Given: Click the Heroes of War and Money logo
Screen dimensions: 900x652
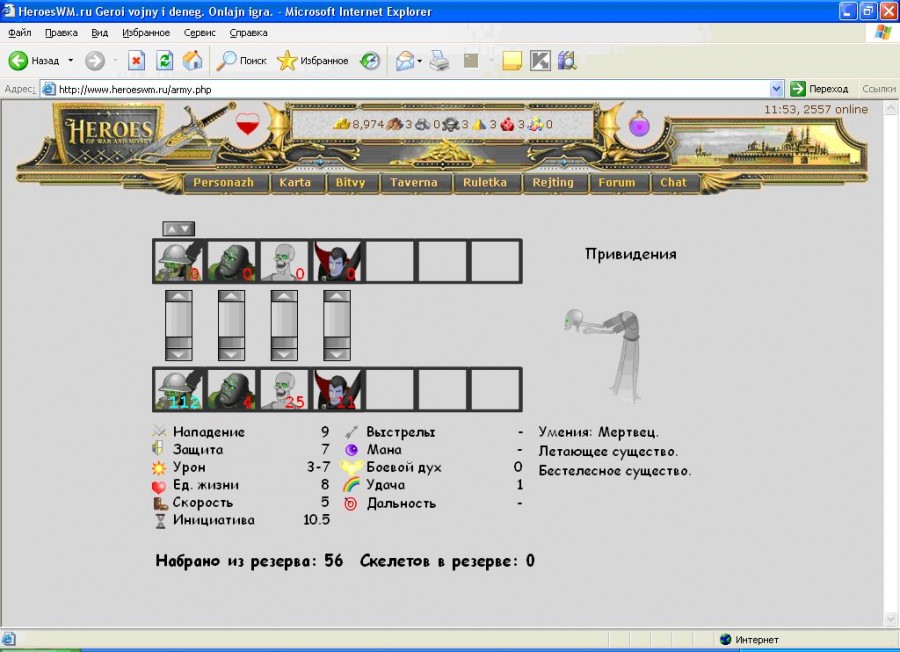Looking at the screenshot, I should pos(109,134).
